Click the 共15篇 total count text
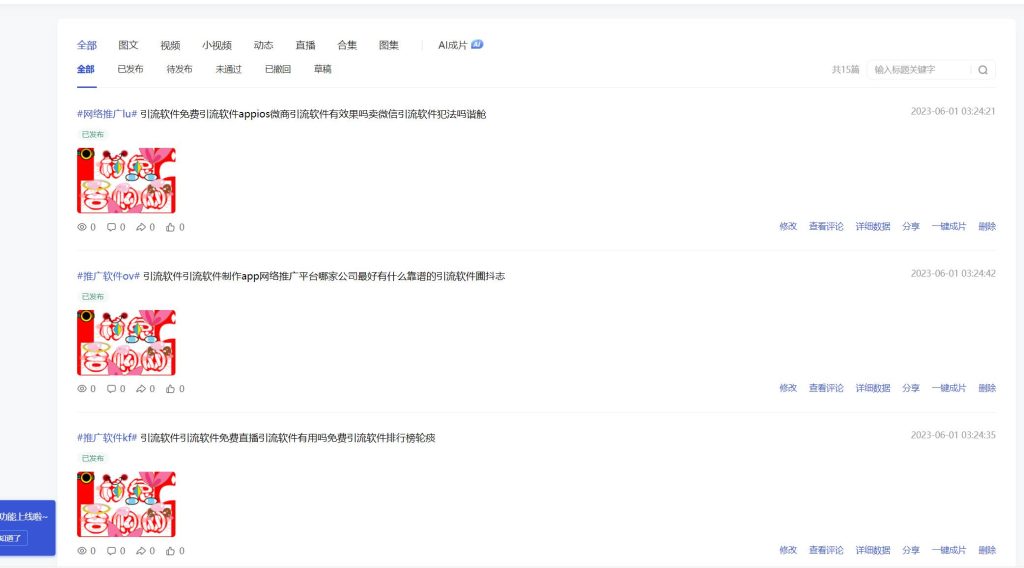The height and width of the screenshot is (568, 1024). (x=845, y=70)
